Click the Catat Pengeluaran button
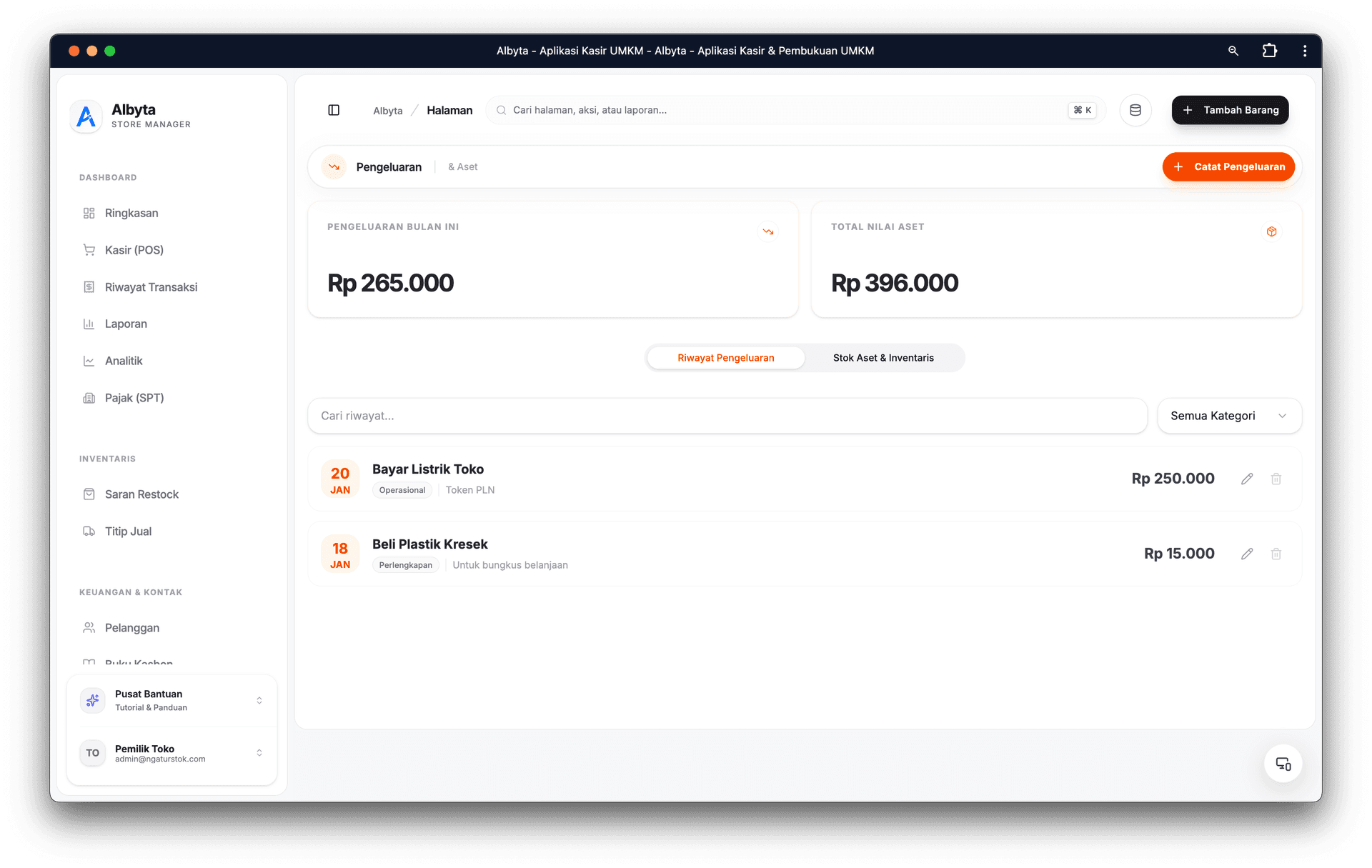 [1228, 166]
